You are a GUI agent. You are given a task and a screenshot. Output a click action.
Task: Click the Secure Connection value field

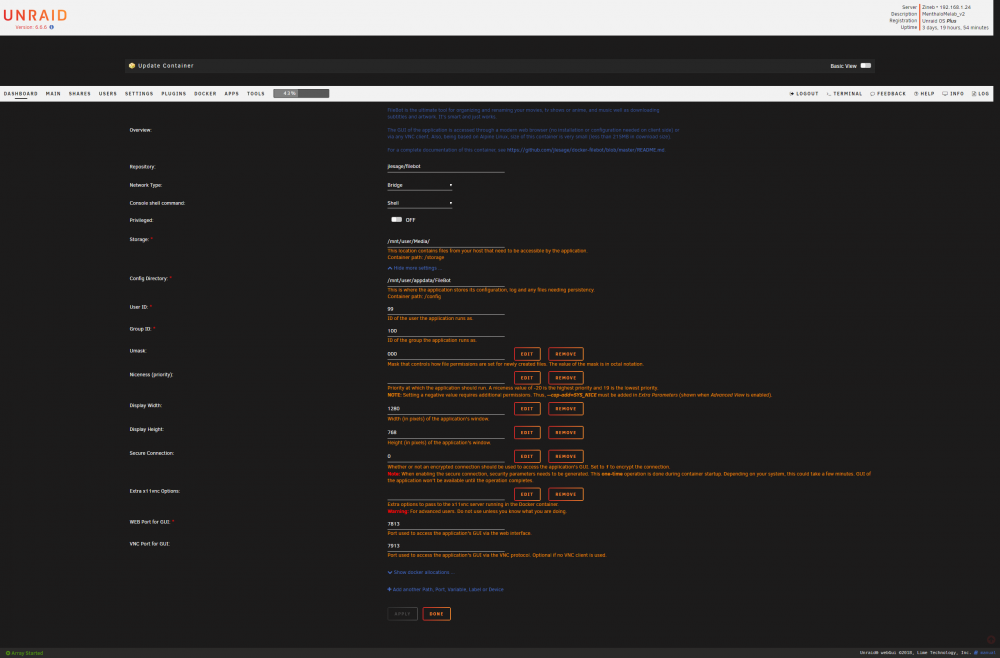pyautogui.click(x=446, y=457)
